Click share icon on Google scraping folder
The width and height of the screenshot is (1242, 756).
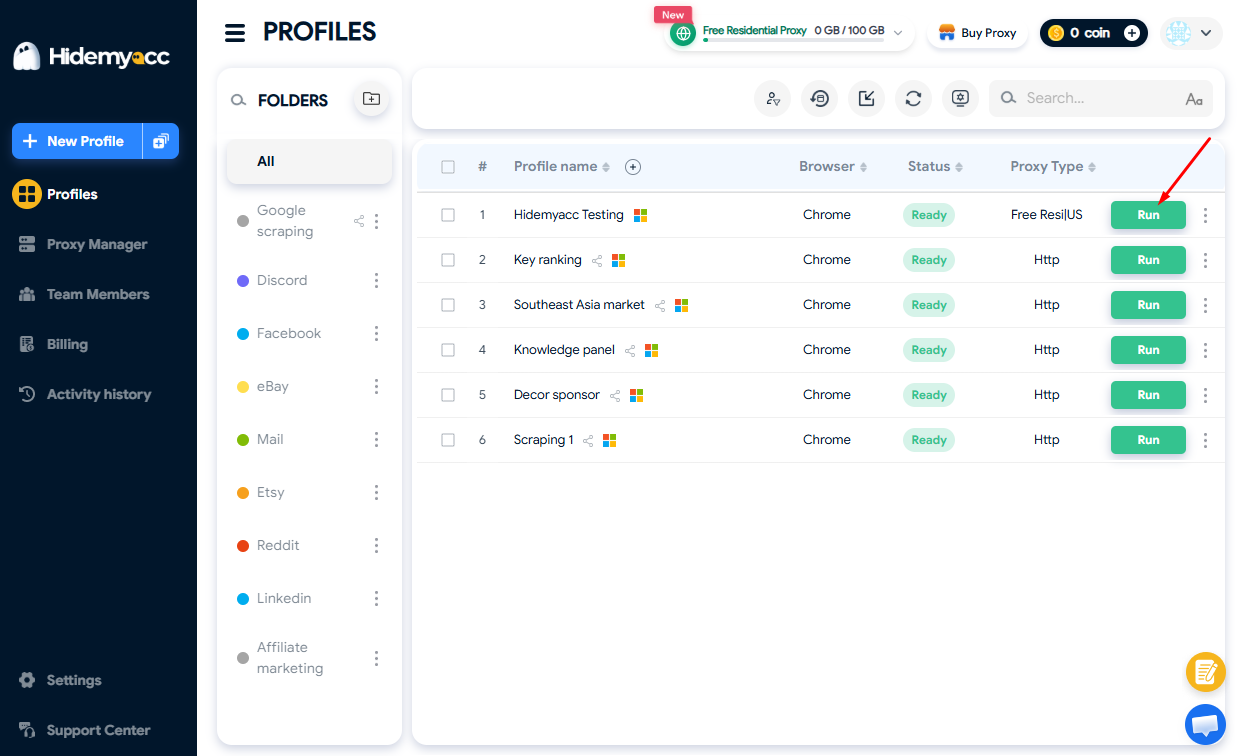[x=359, y=221]
